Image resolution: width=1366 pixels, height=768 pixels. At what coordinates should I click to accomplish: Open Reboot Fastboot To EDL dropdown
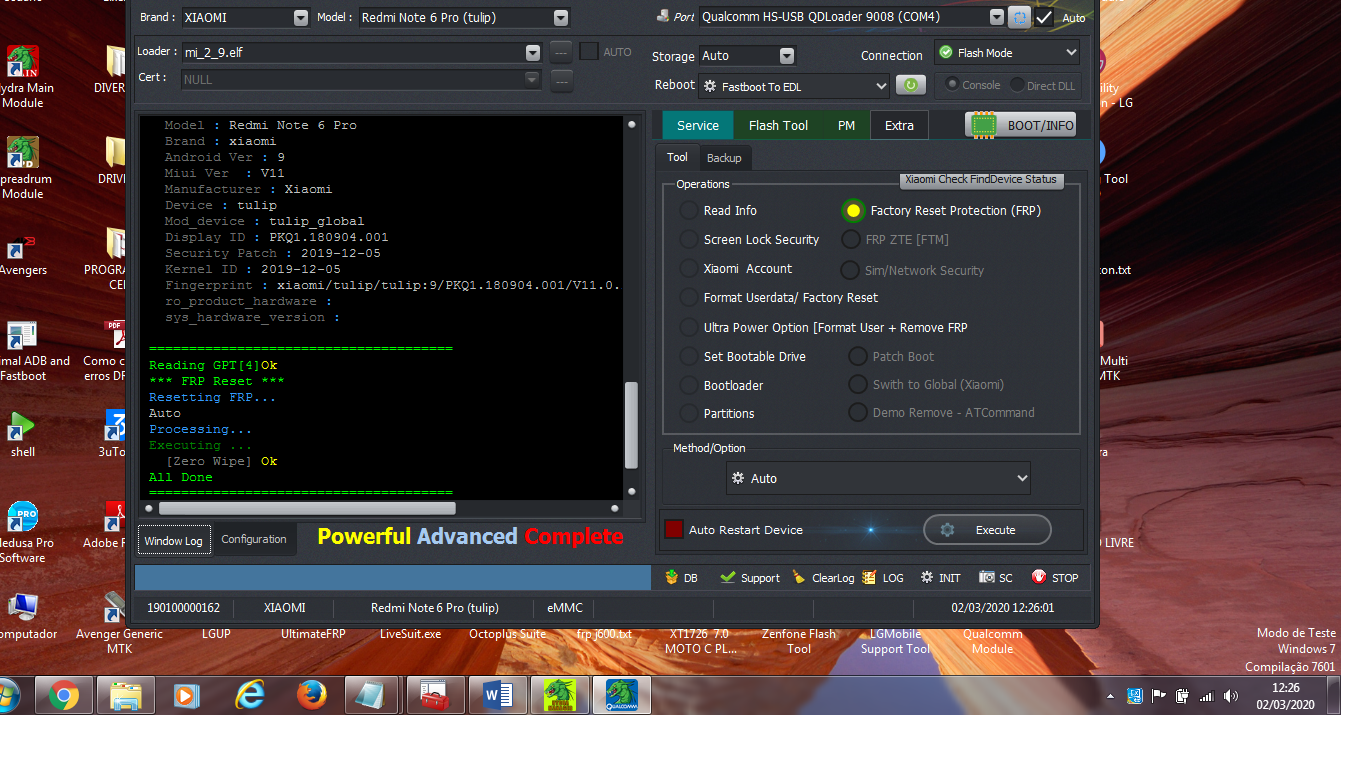coord(794,86)
